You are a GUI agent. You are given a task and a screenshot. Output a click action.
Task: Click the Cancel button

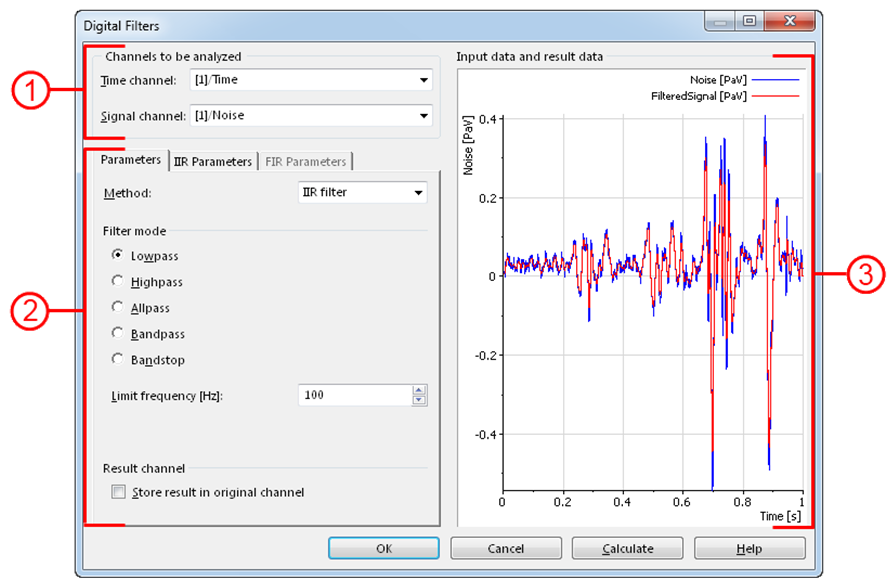coord(506,548)
